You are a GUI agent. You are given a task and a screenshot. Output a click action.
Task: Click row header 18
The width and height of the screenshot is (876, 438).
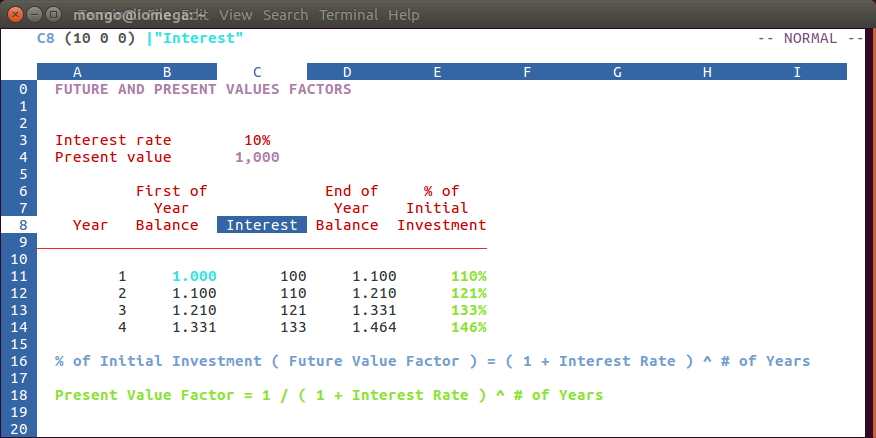click(19, 396)
